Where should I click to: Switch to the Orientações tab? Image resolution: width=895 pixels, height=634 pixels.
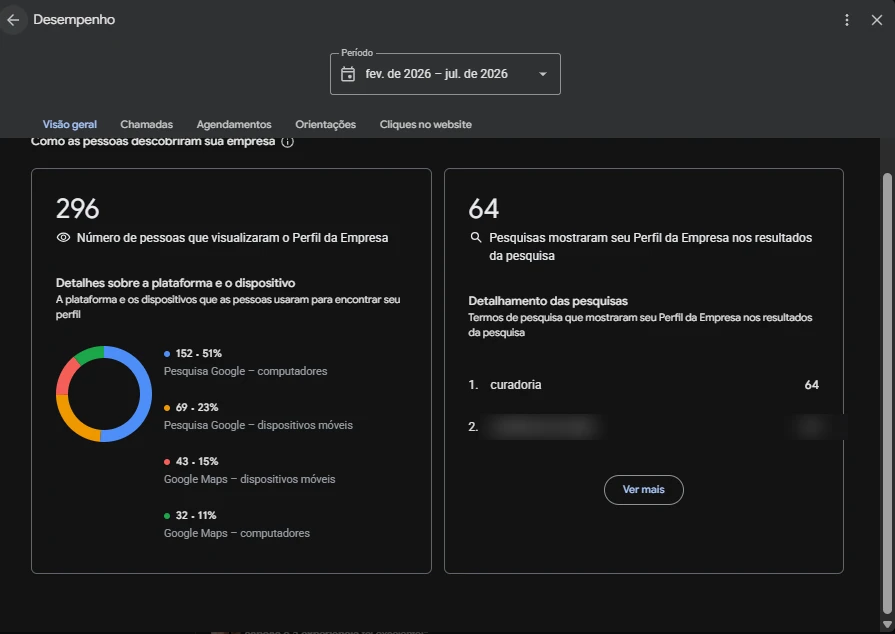tap(325, 124)
